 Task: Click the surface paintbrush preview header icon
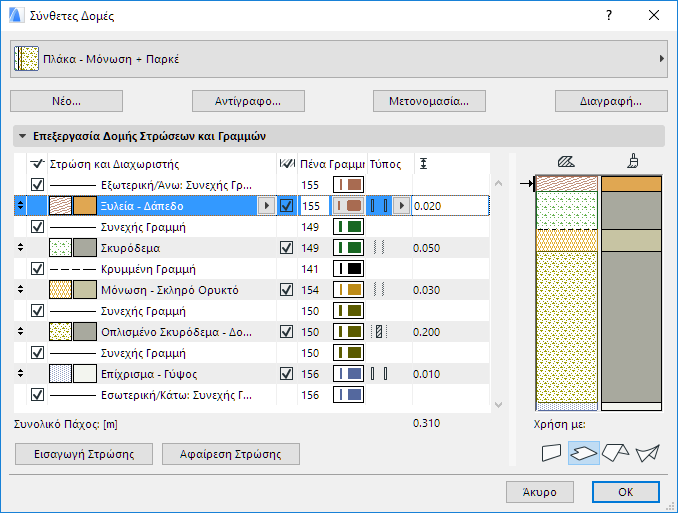(633, 161)
